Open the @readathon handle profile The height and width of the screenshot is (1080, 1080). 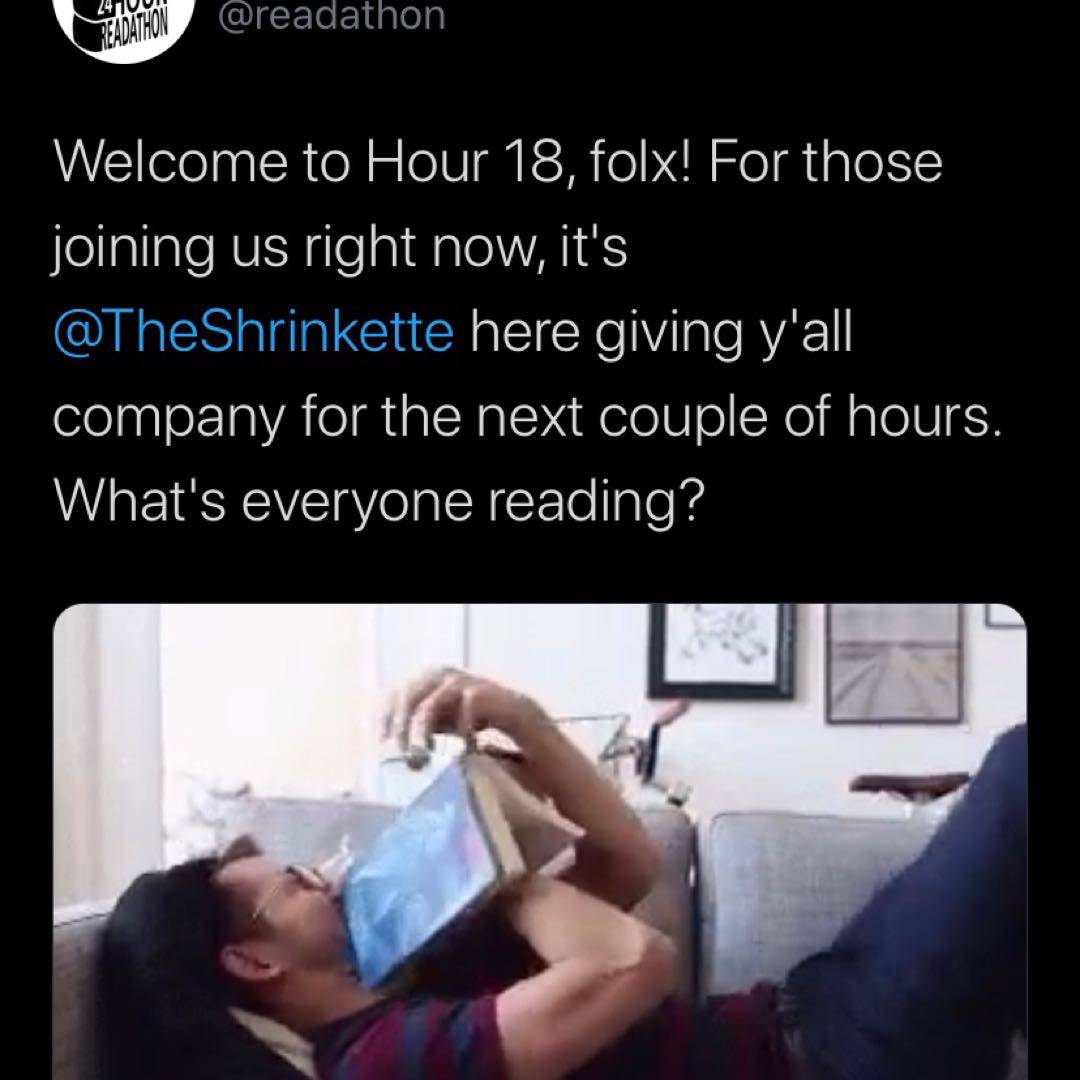pyautogui.click(x=332, y=15)
